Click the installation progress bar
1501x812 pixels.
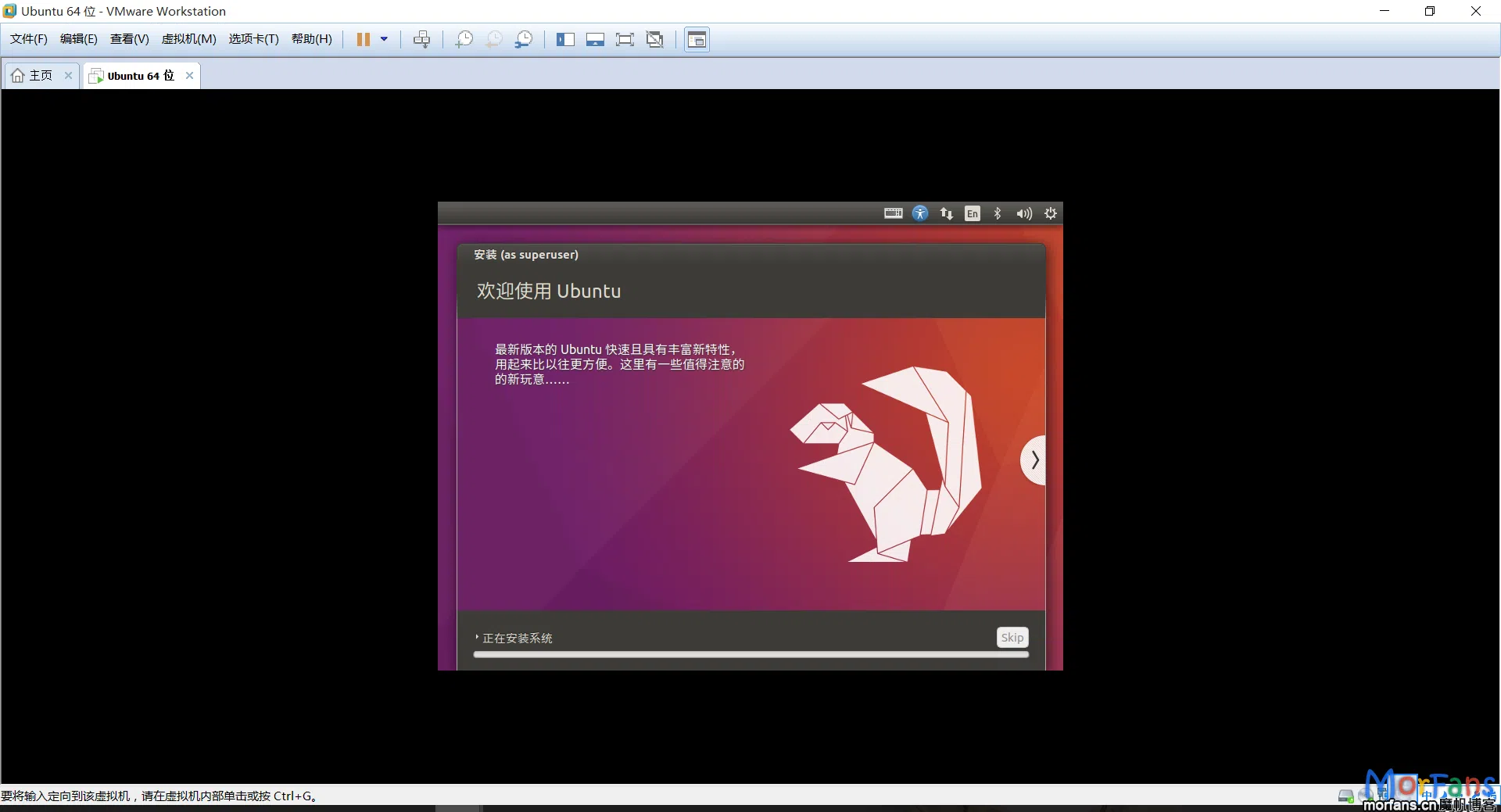pyautogui.click(x=750, y=655)
